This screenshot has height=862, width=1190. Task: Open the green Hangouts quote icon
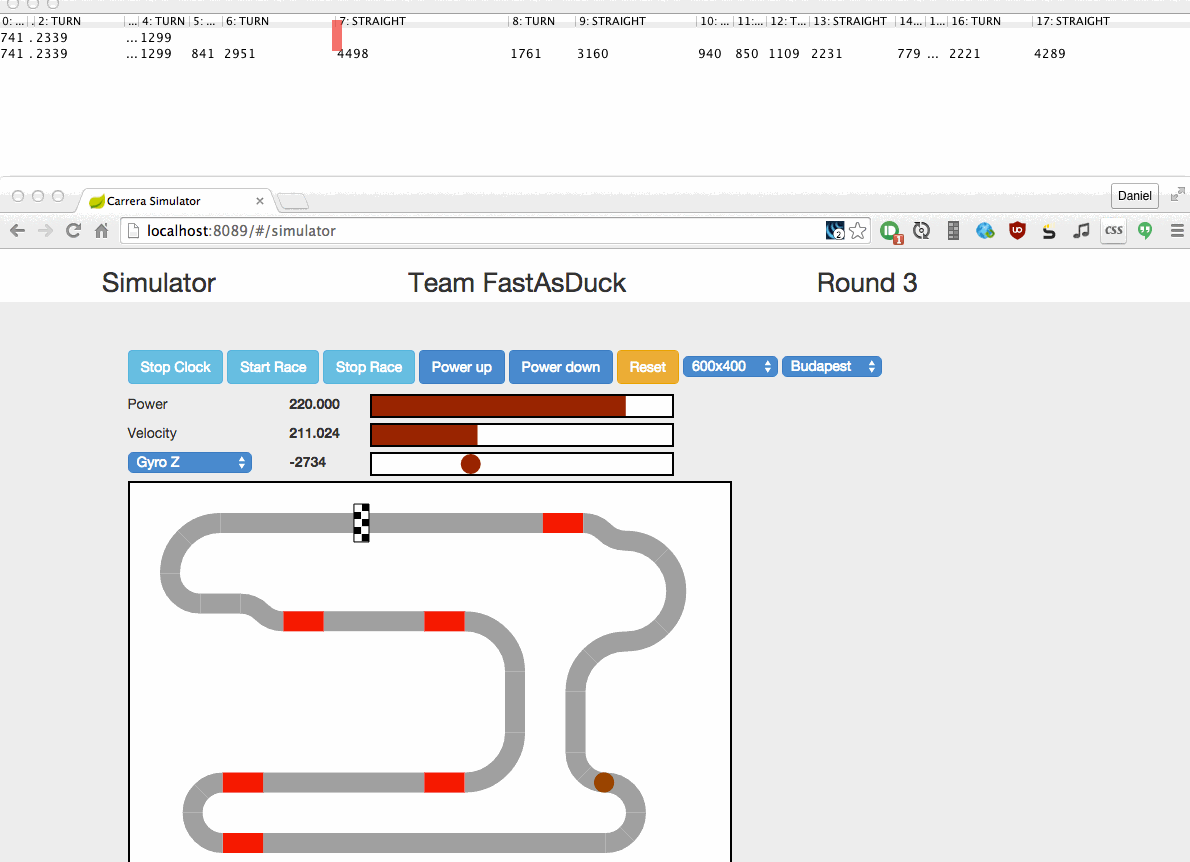pyautogui.click(x=1145, y=231)
